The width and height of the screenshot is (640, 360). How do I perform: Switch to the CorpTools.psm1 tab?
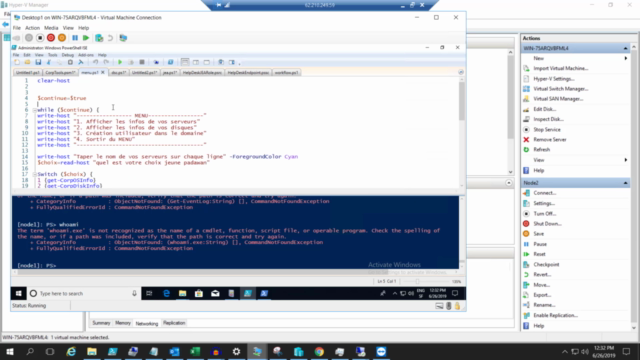60,73
